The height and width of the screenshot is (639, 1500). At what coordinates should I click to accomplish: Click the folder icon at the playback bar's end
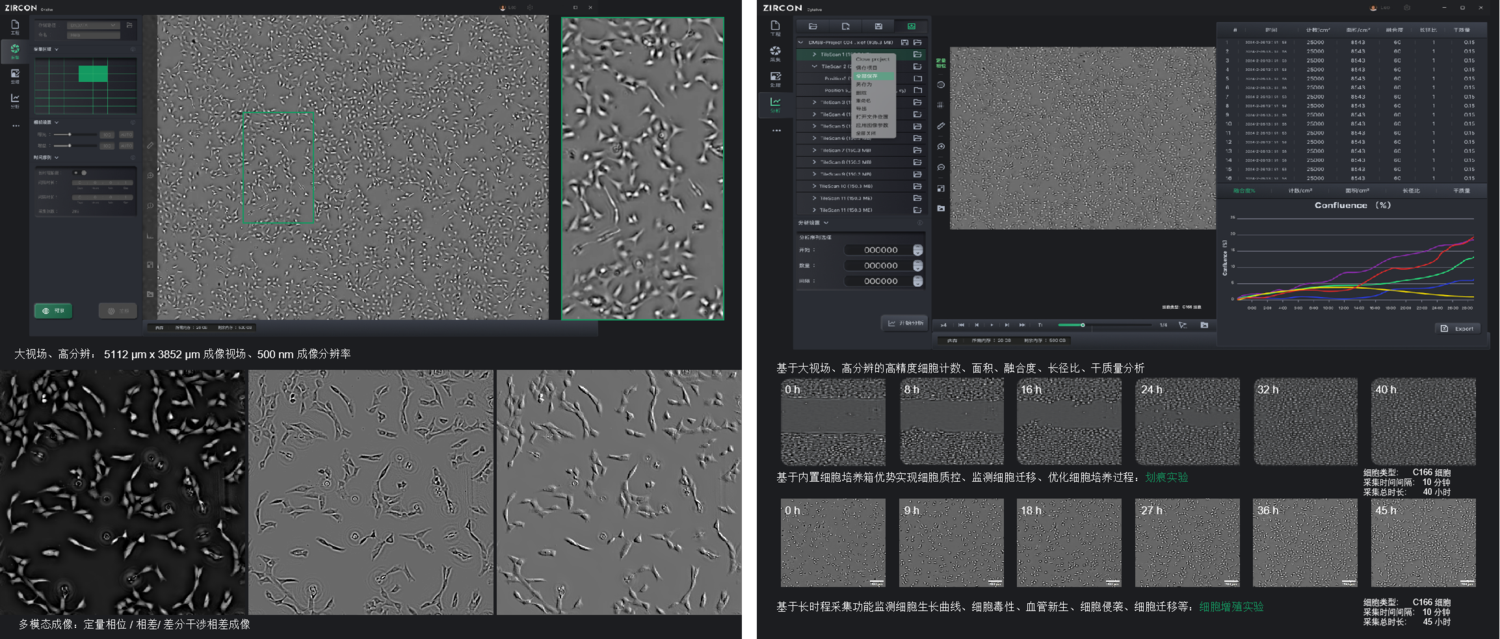coord(1205,325)
